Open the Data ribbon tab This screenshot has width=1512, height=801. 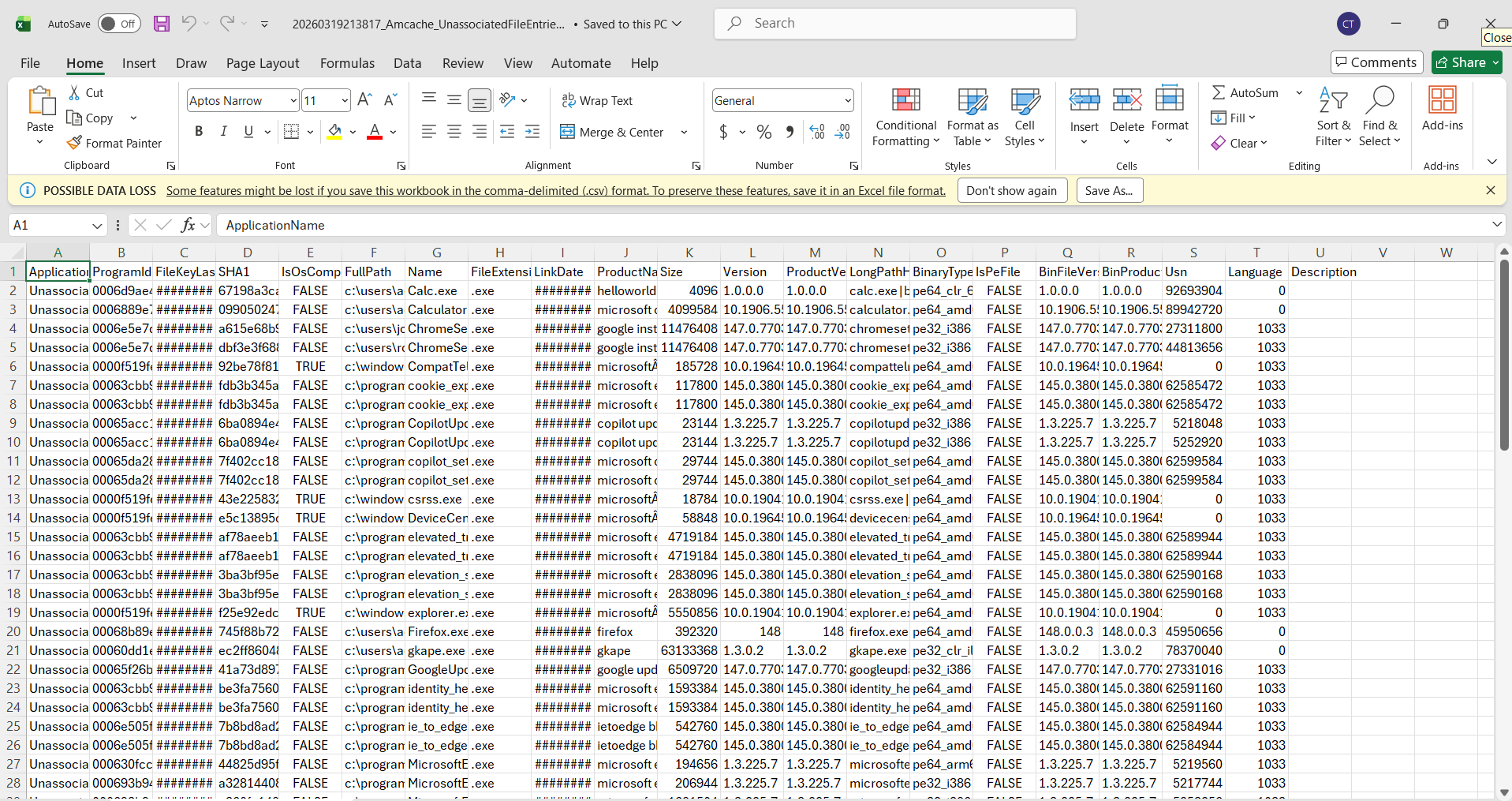pos(407,63)
